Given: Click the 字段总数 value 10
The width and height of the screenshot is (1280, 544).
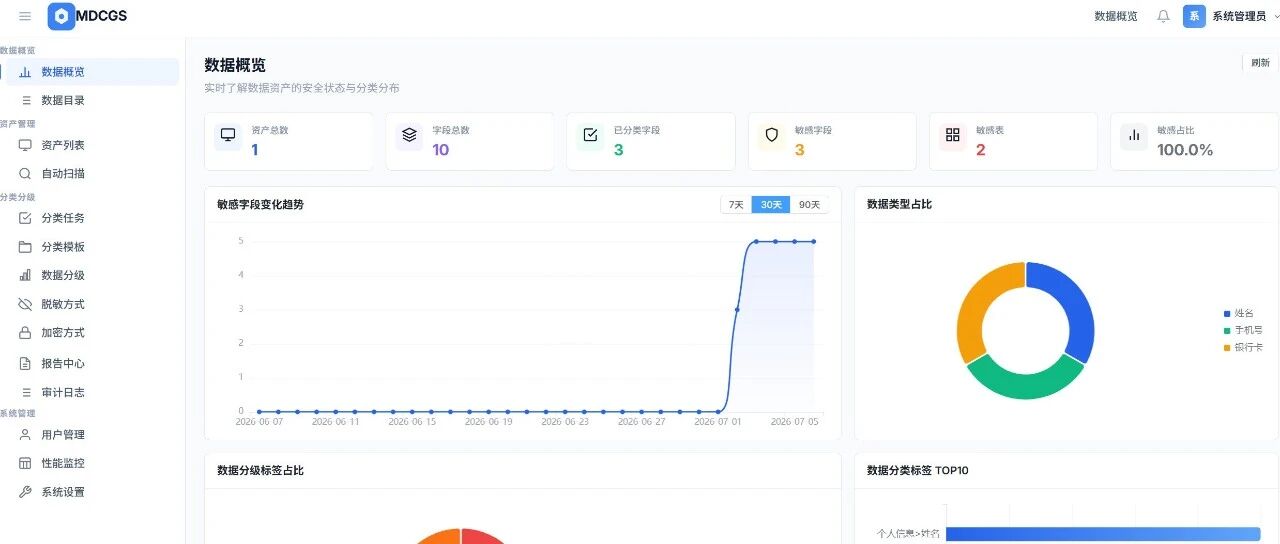Looking at the screenshot, I should click(441, 150).
